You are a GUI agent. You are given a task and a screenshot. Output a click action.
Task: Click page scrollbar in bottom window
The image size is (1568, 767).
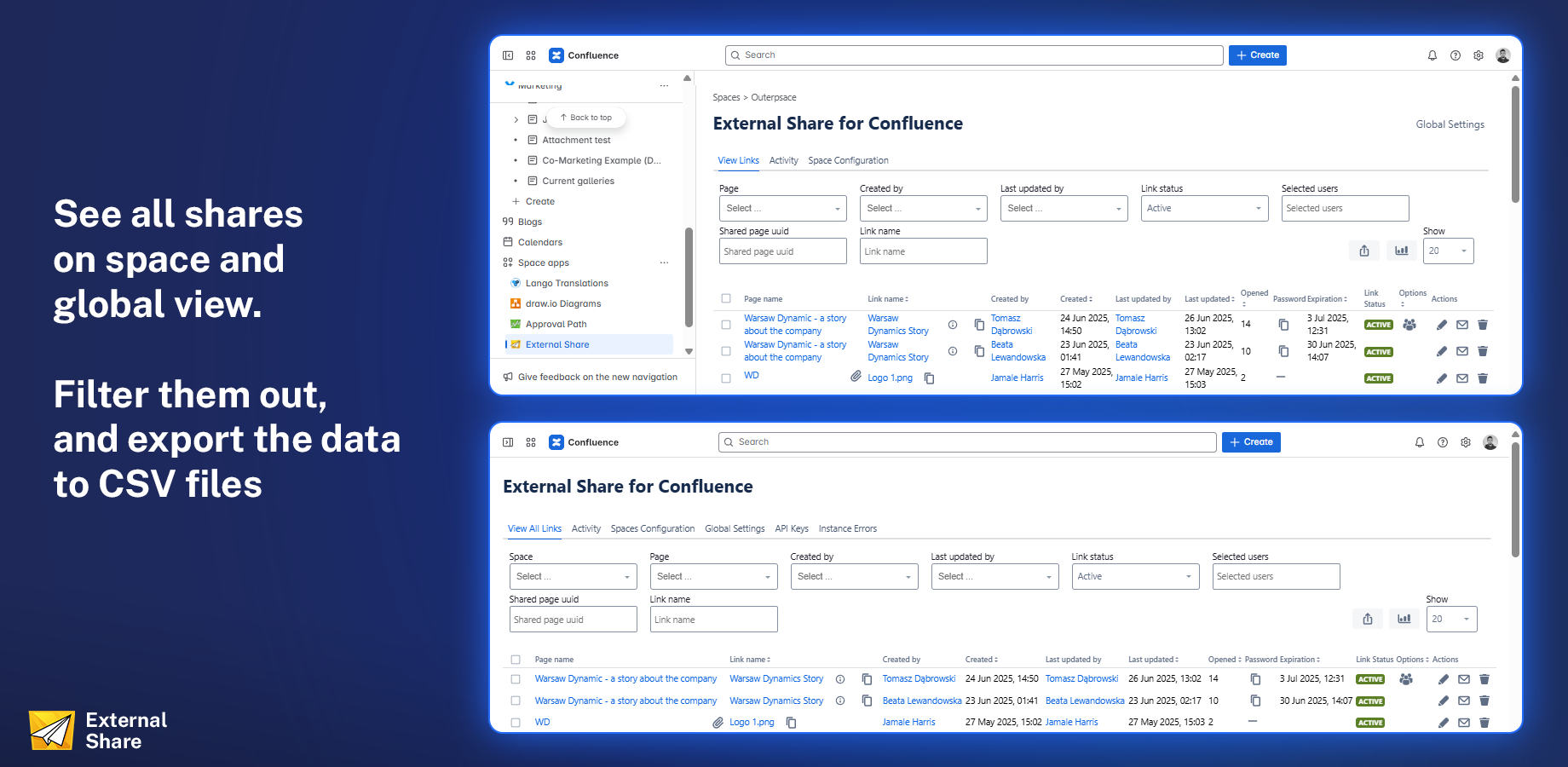pyautogui.click(x=1515, y=499)
